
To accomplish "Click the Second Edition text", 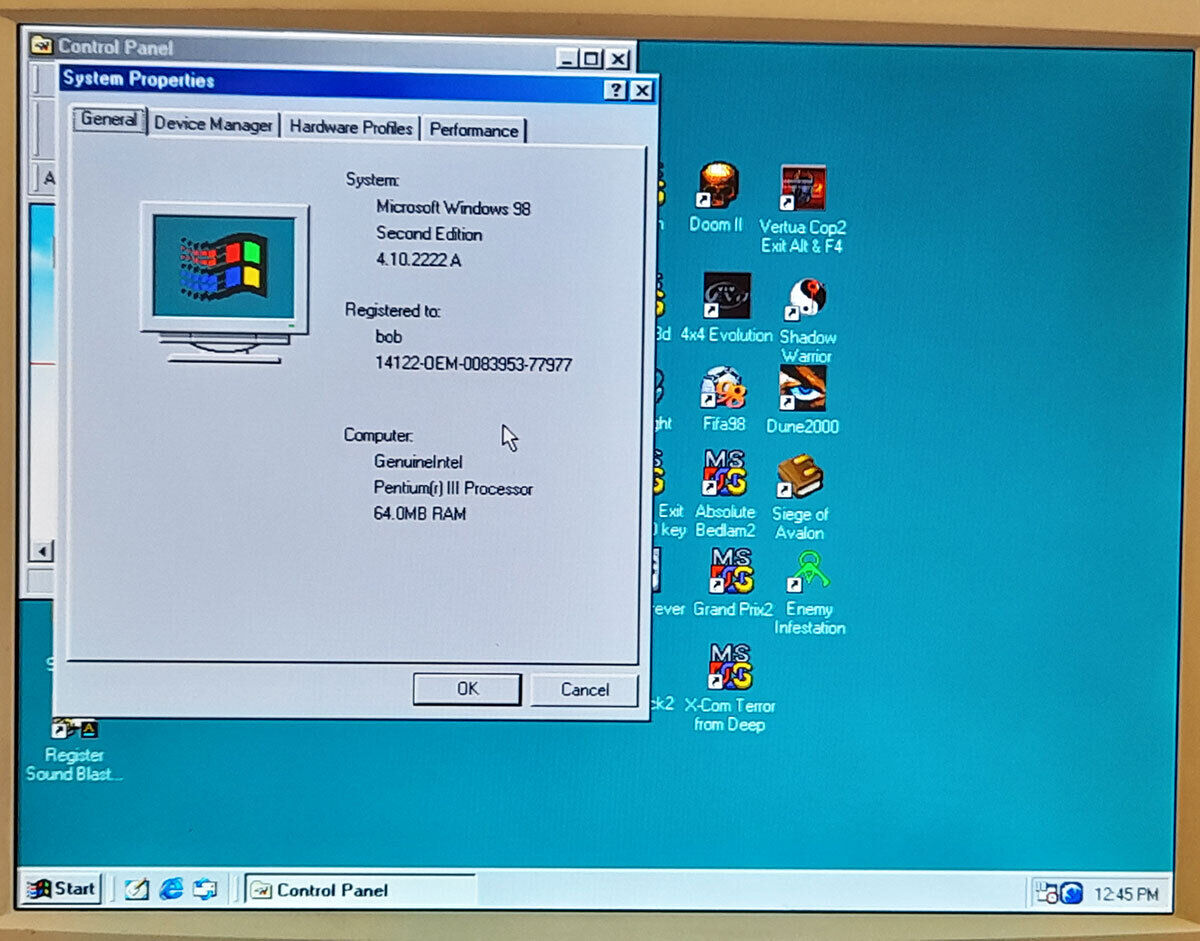I will (429, 234).
